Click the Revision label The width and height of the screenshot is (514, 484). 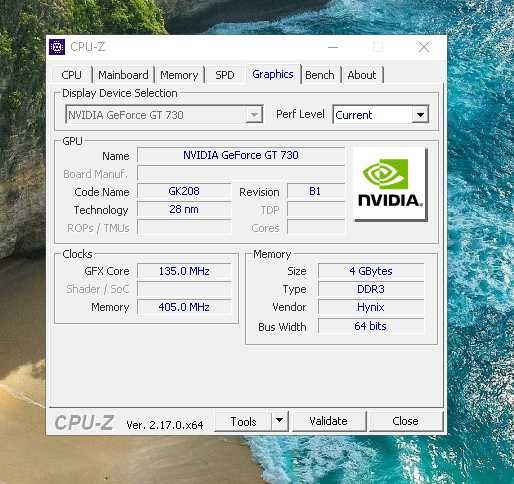(x=259, y=192)
